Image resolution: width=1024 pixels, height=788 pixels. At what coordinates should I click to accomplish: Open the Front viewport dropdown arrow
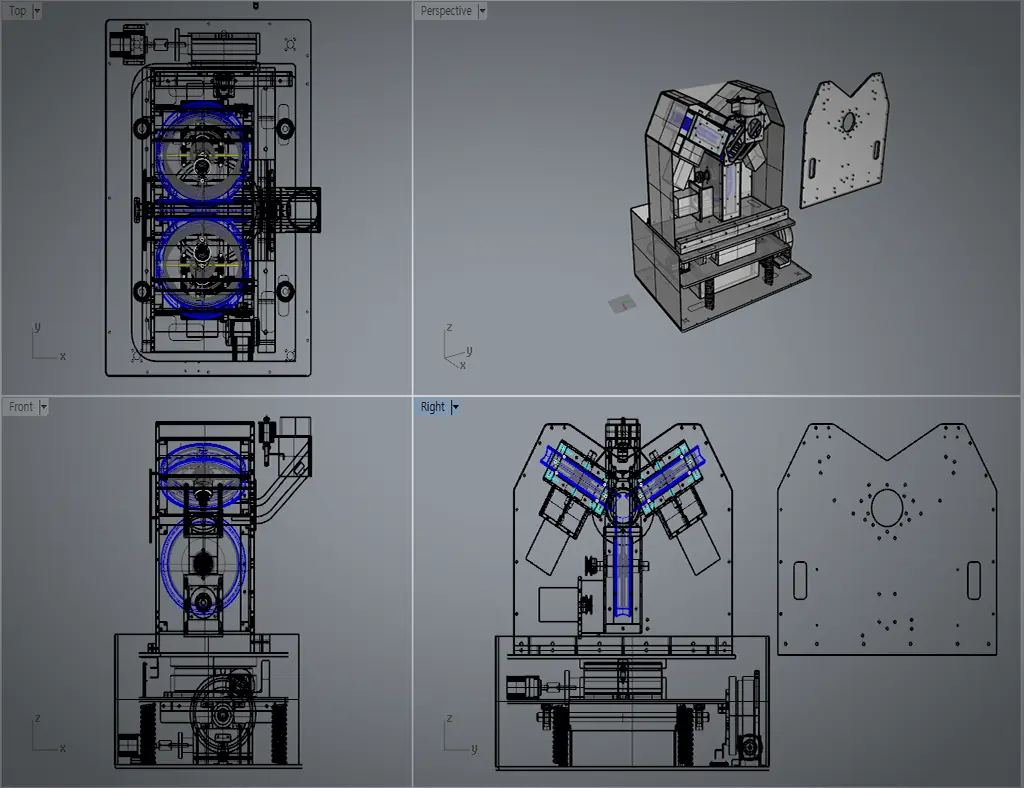pos(43,407)
